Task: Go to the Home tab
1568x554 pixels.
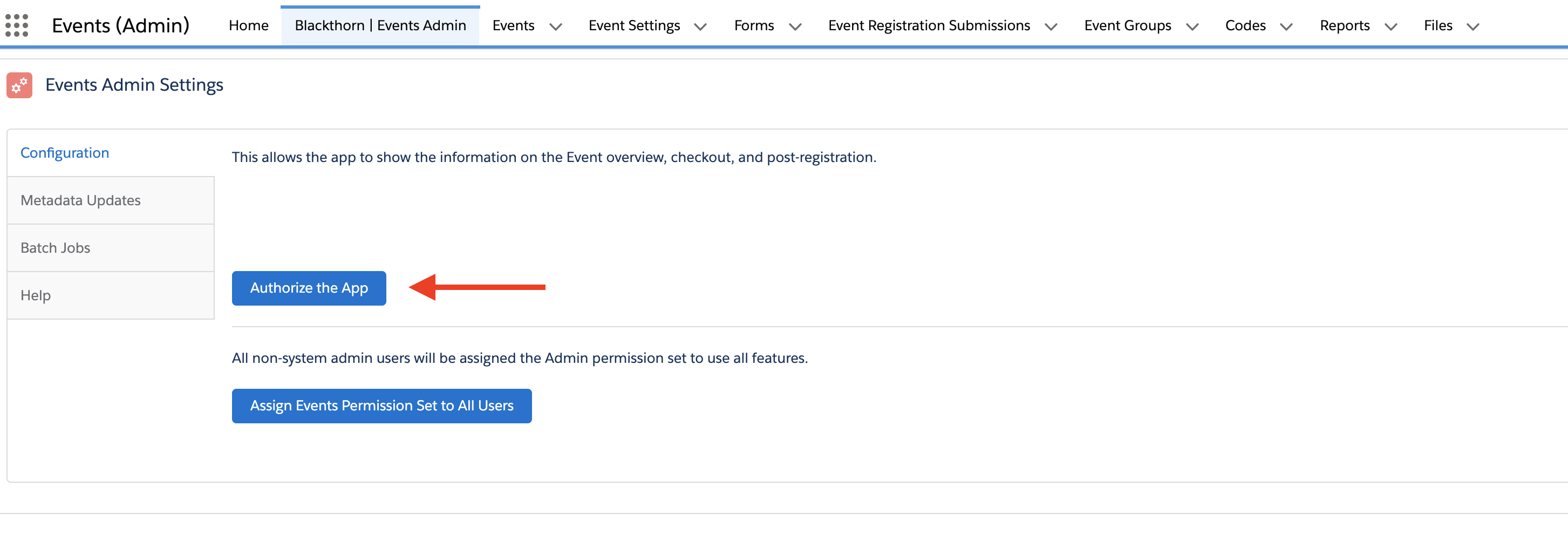Action: pyautogui.click(x=248, y=25)
